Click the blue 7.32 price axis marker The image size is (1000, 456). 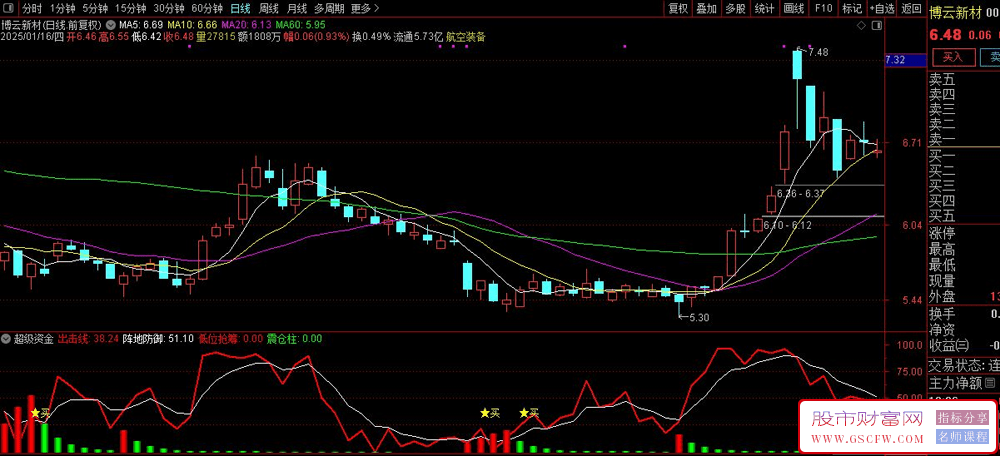coord(906,60)
